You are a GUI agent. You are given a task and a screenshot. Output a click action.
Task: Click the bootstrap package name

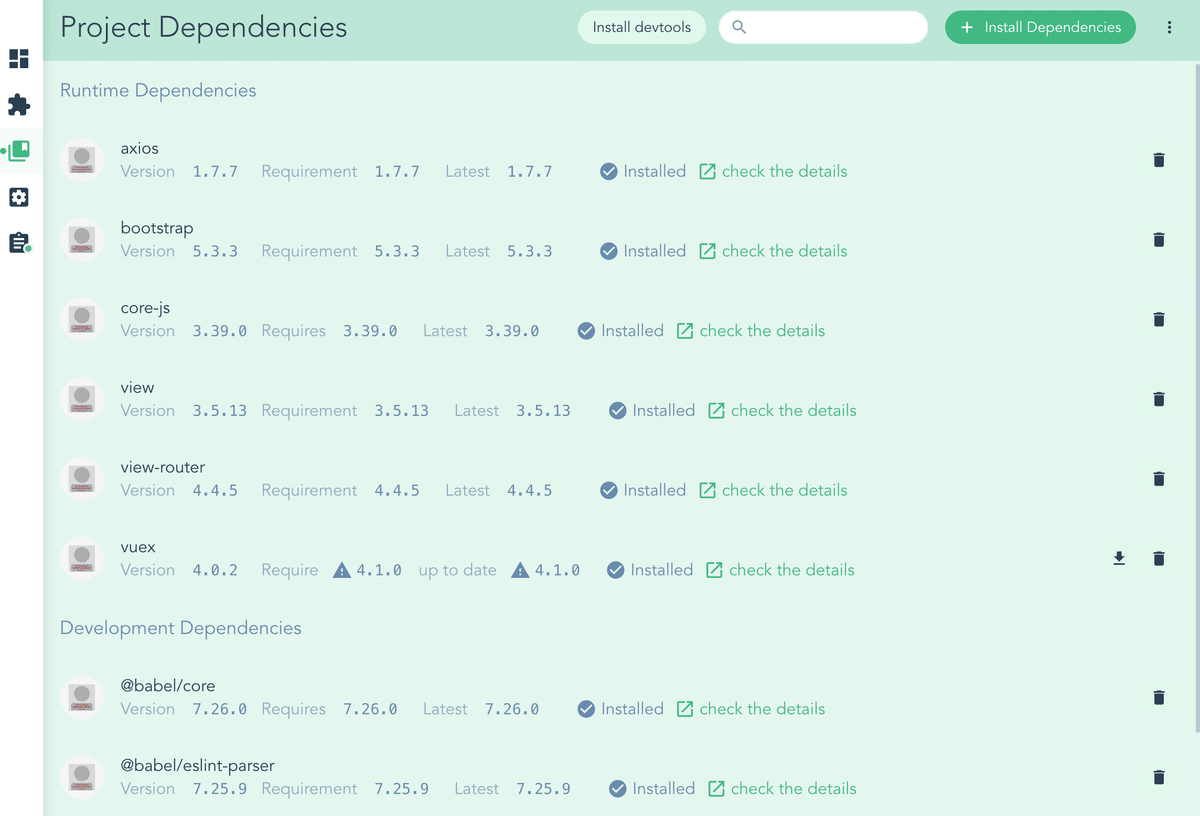157,228
